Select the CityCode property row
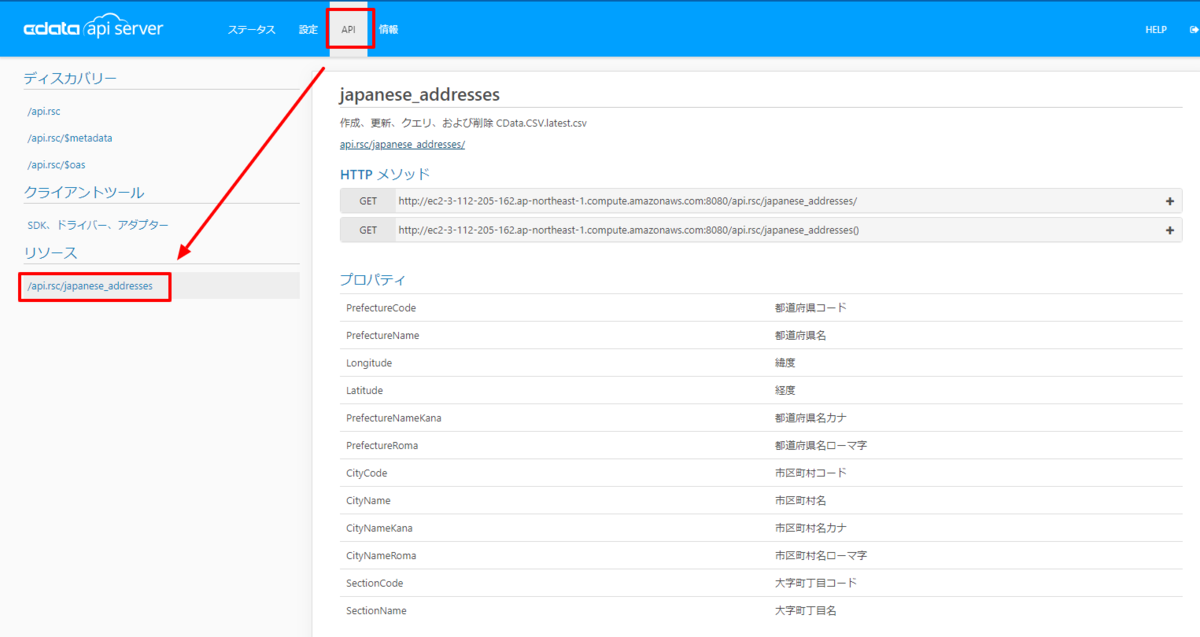The width and height of the screenshot is (1200, 637). click(761, 473)
